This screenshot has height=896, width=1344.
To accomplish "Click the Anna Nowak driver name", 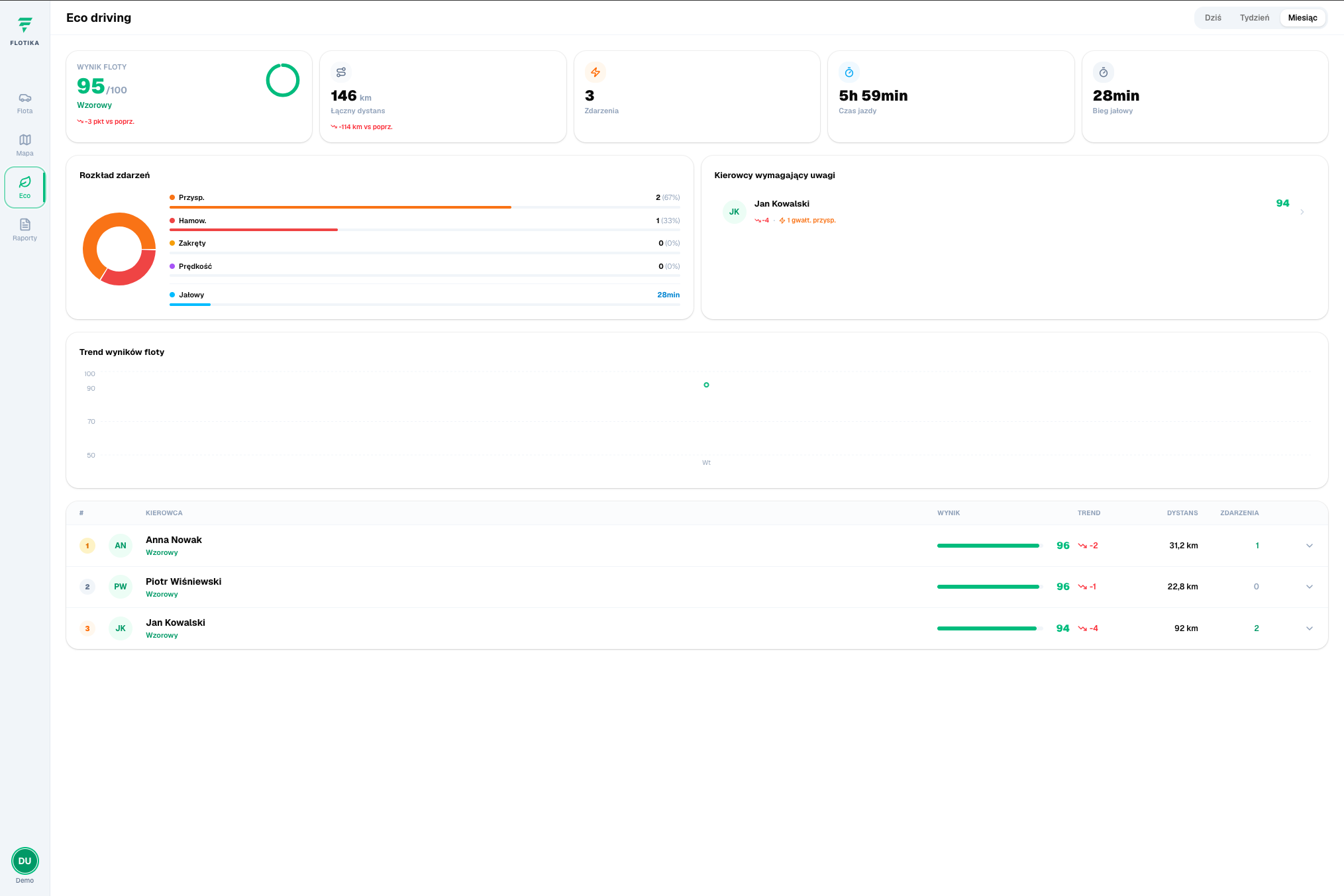I will [174, 540].
